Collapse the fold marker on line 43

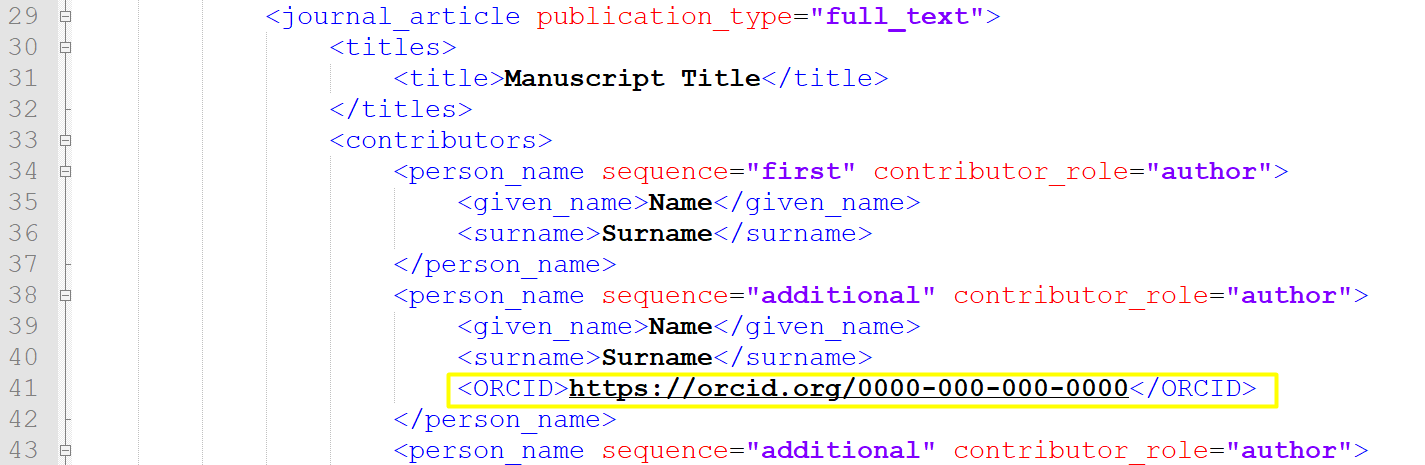click(65, 451)
